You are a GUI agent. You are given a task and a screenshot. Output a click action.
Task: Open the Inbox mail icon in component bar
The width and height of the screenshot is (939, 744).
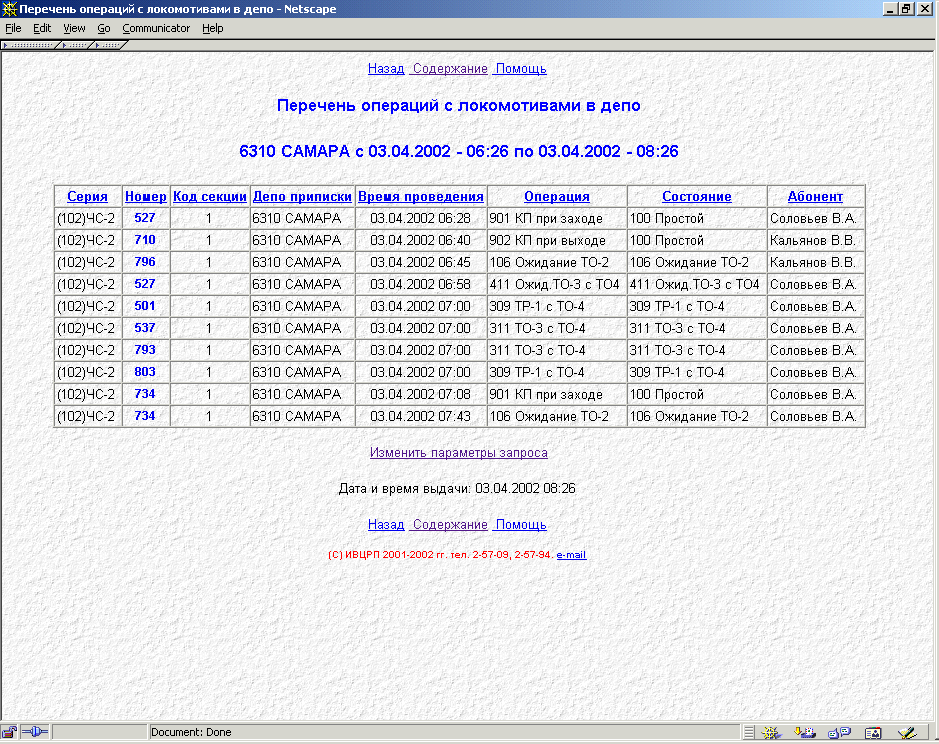click(805, 732)
